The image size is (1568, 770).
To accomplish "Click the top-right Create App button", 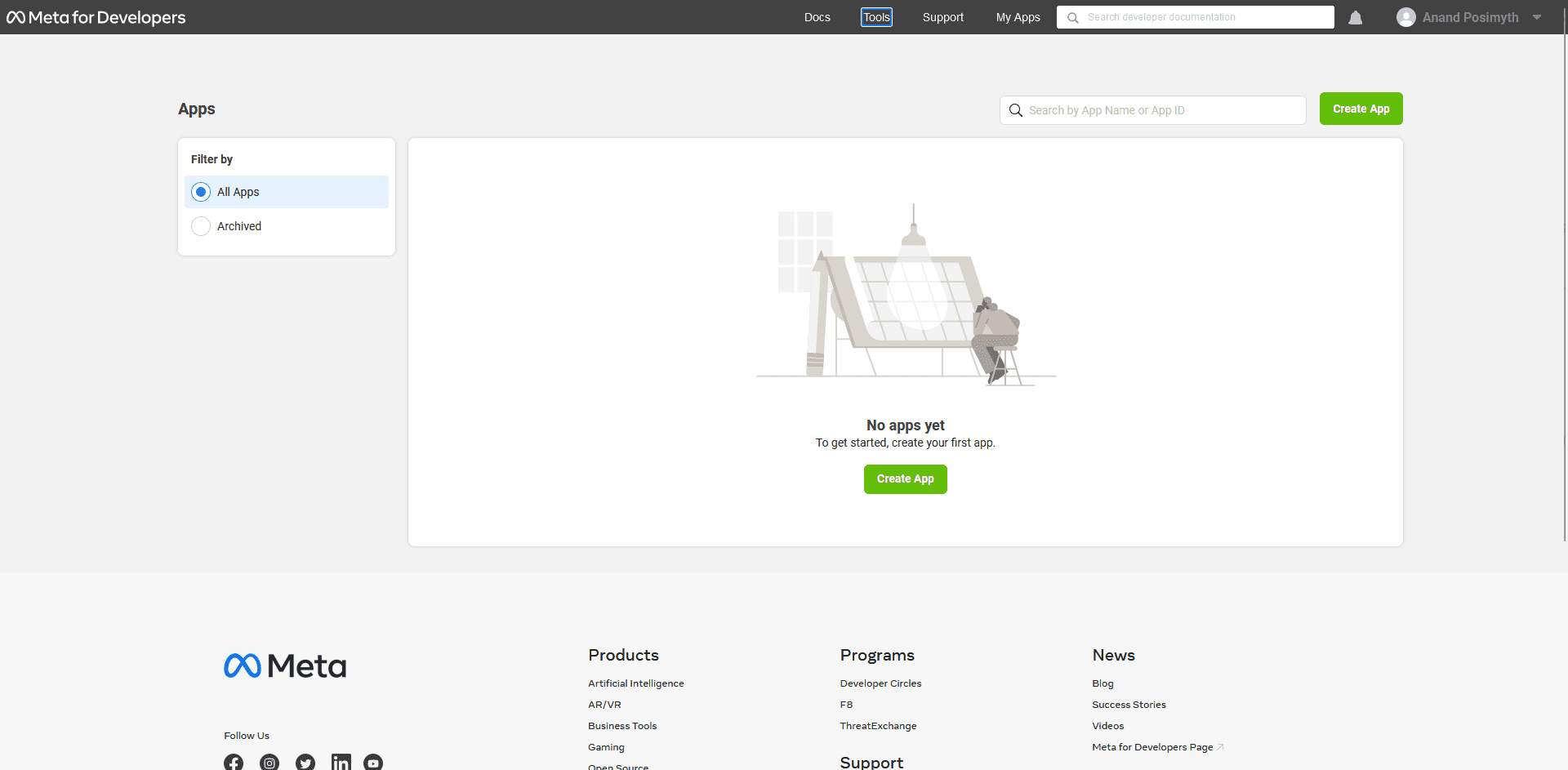I will coord(1361,109).
